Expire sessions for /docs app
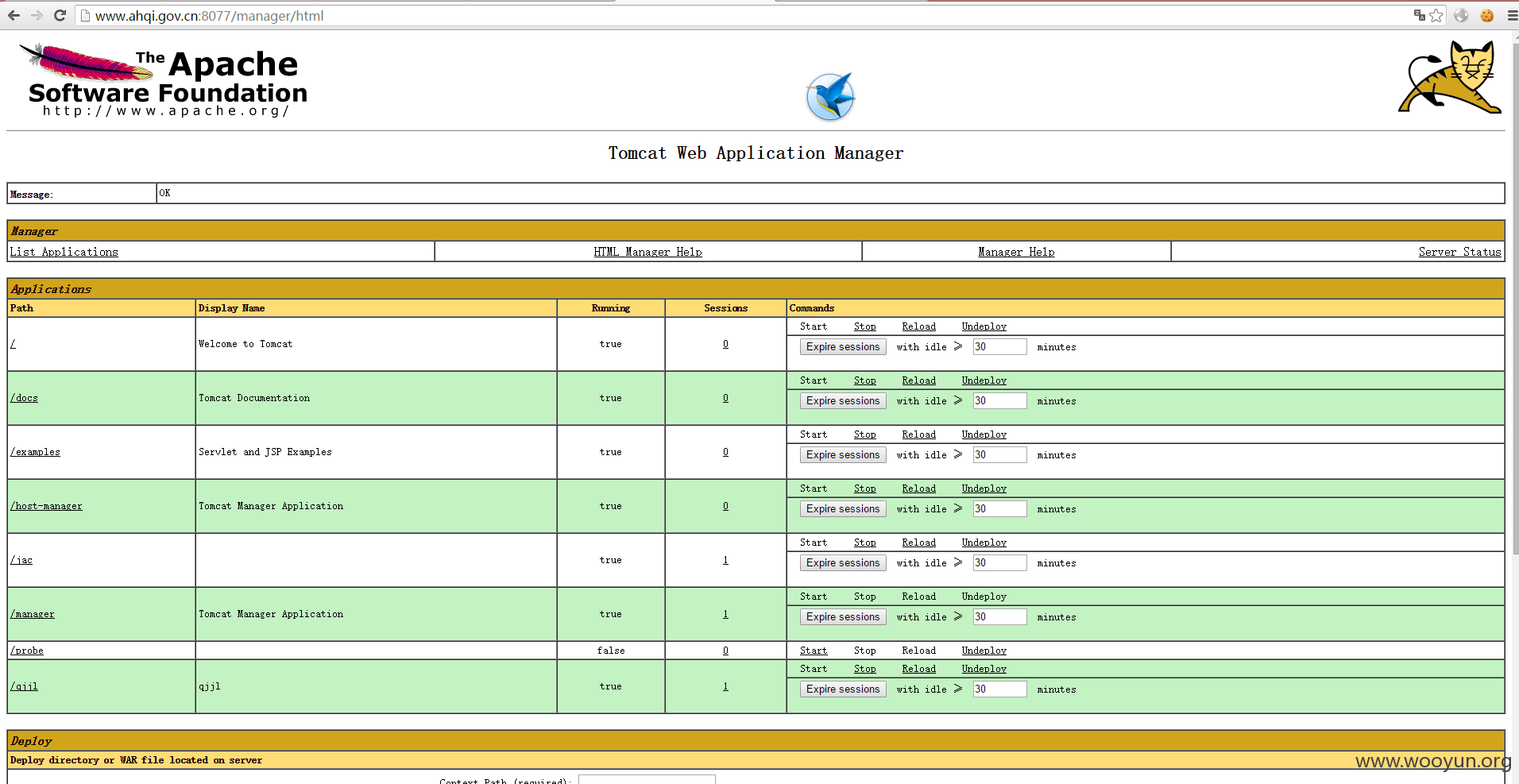 point(843,401)
